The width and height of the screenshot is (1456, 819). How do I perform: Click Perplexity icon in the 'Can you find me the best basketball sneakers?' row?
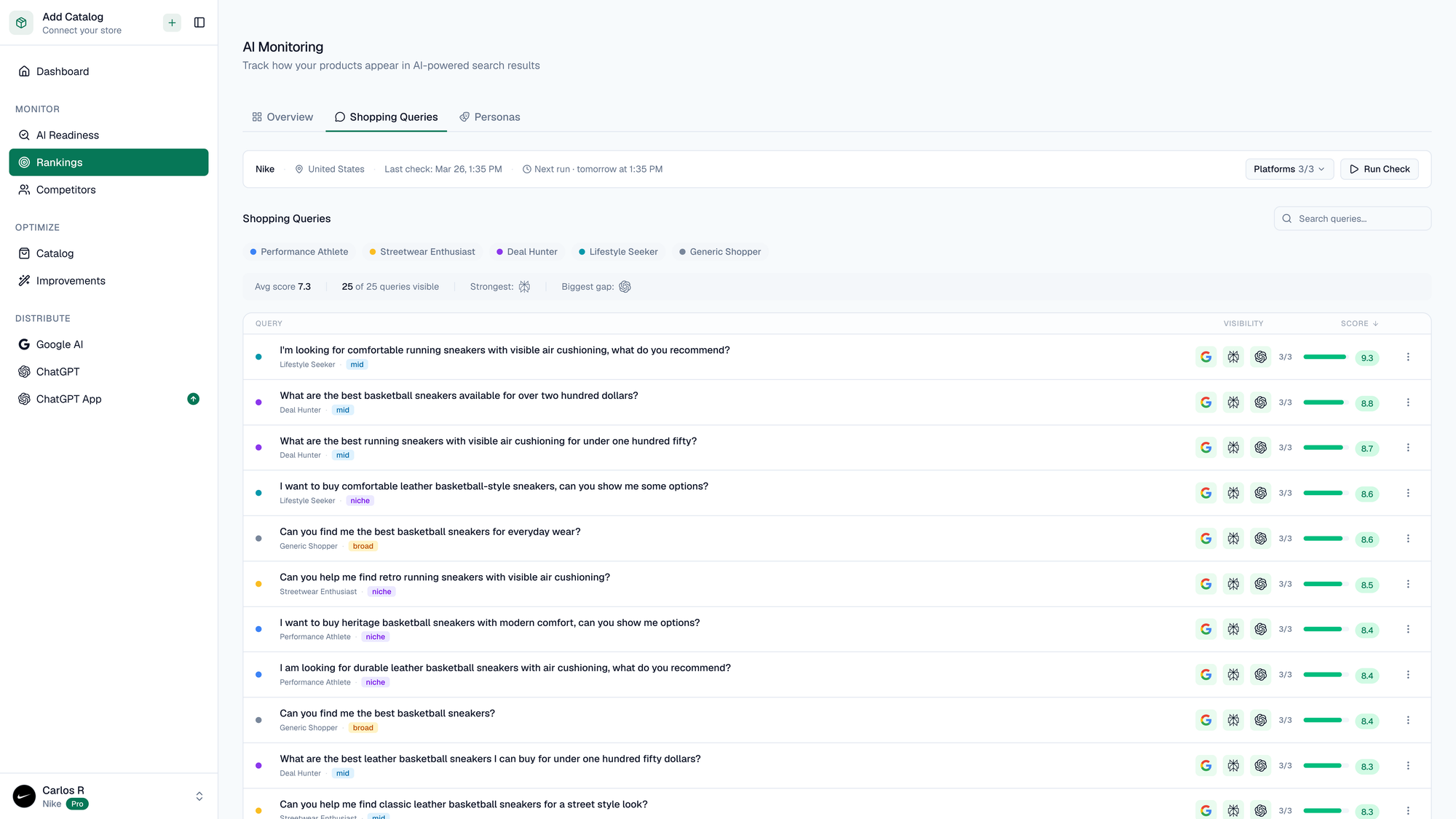[1233, 720]
